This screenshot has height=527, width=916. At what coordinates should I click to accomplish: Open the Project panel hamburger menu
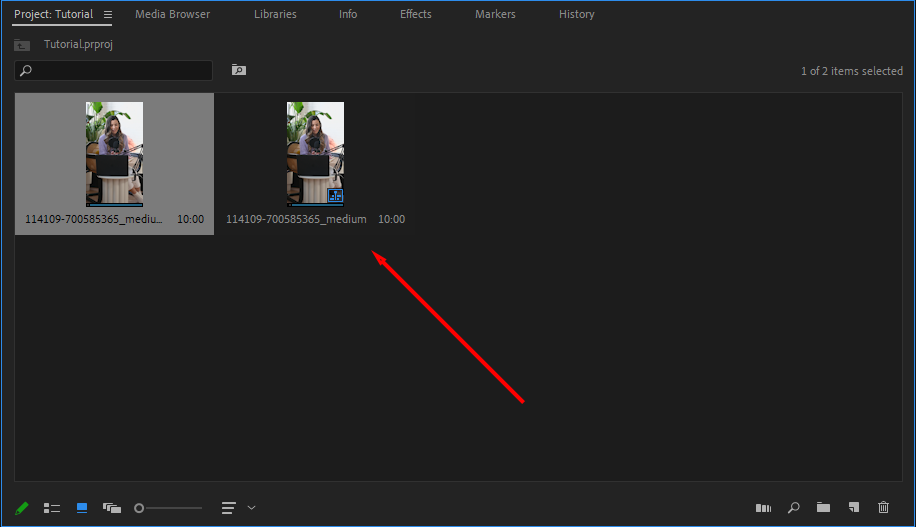tap(107, 15)
